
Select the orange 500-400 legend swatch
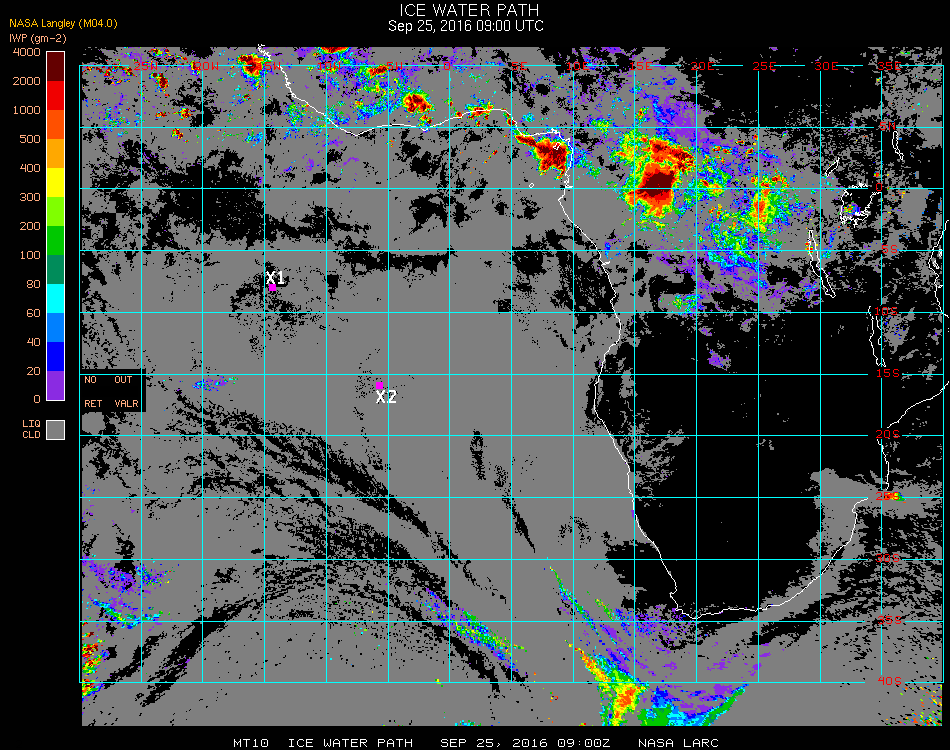click(x=56, y=153)
